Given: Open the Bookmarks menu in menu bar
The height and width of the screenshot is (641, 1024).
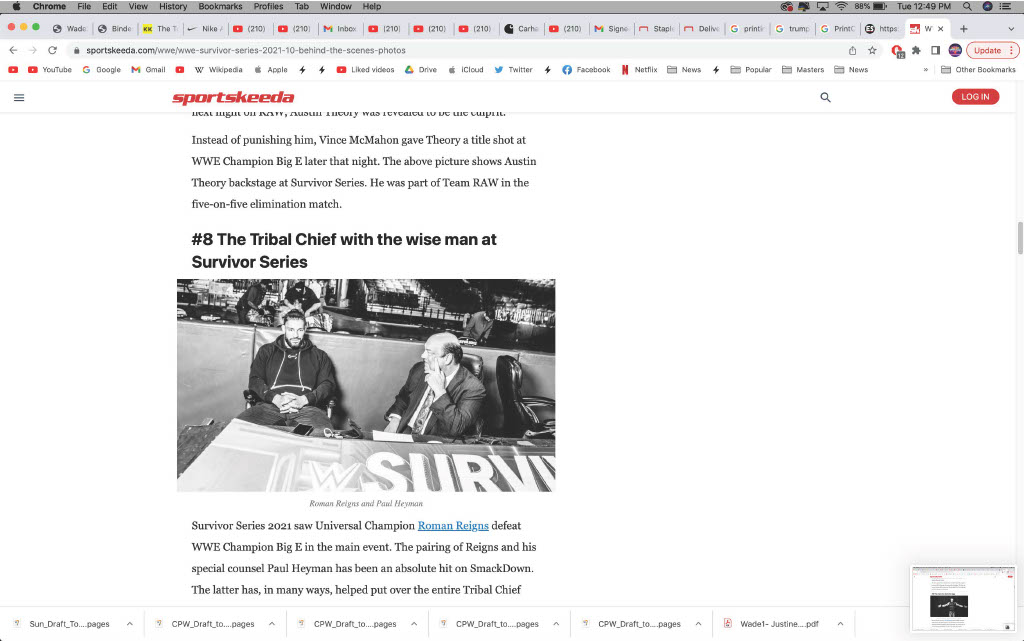Looking at the screenshot, I should pos(220,7).
